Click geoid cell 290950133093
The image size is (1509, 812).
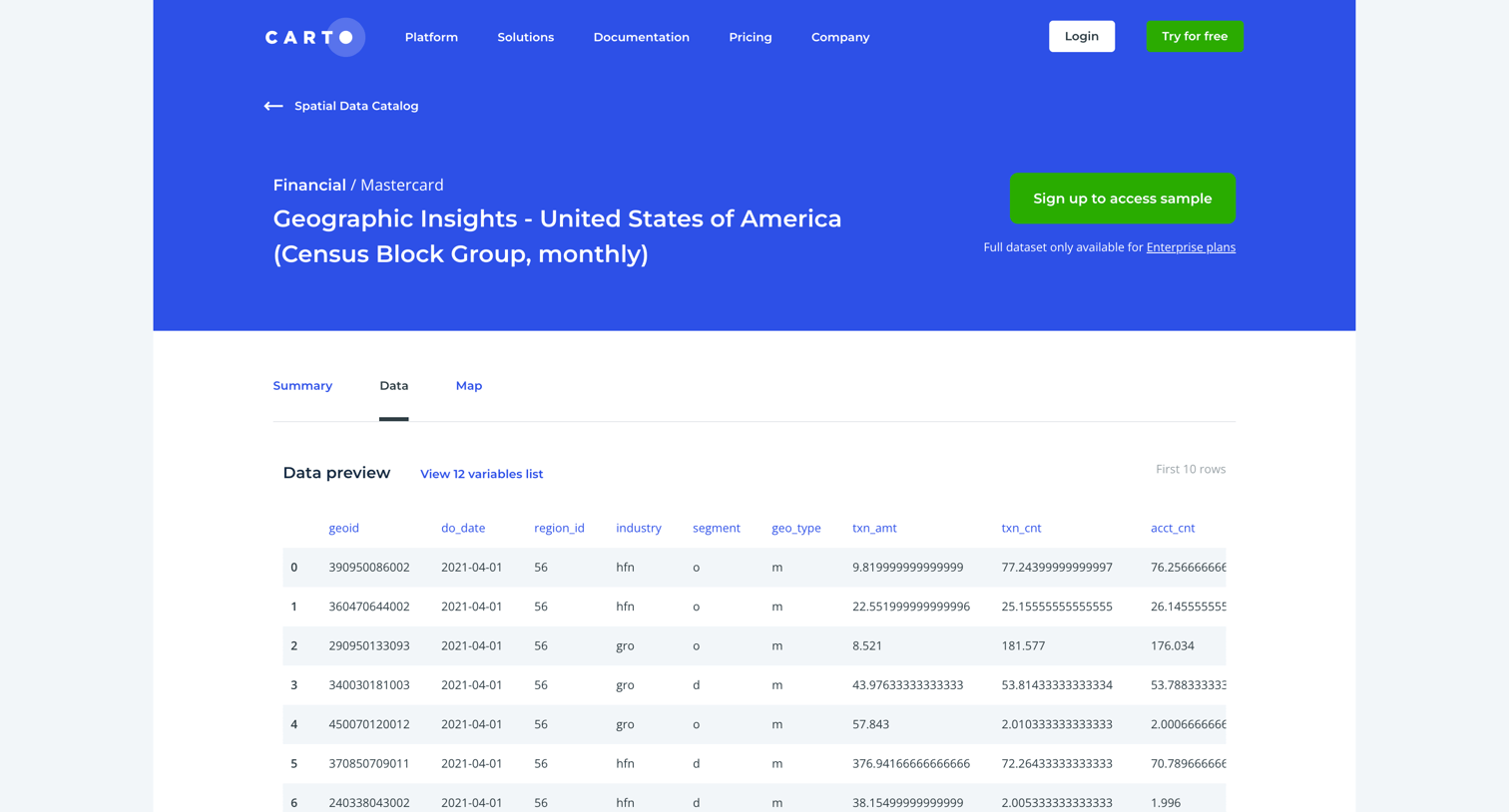point(369,646)
